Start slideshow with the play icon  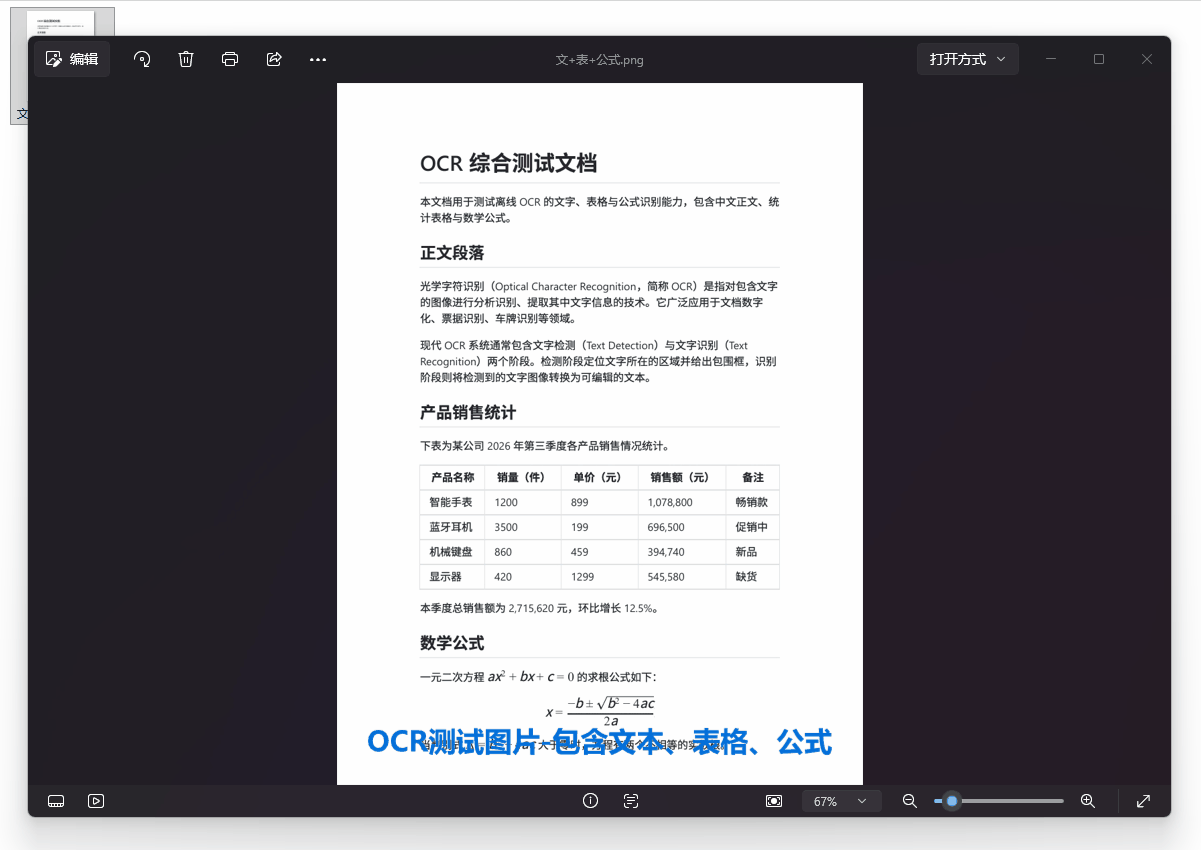96,801
